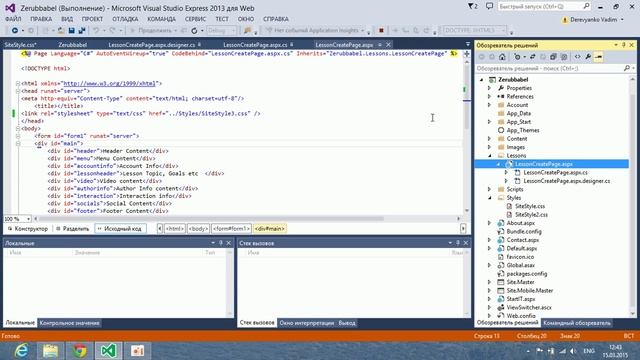The height and width of the screenshot is (360, 640).
Task: Click the <body> breadcrumb tag
Action: pos(198,229)
